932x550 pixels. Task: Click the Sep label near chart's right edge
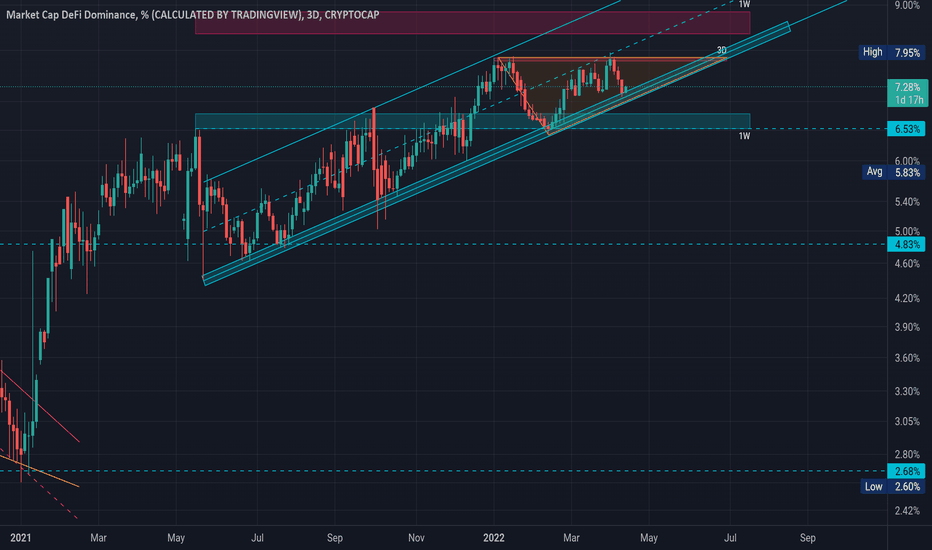click(x=807, y=538)
